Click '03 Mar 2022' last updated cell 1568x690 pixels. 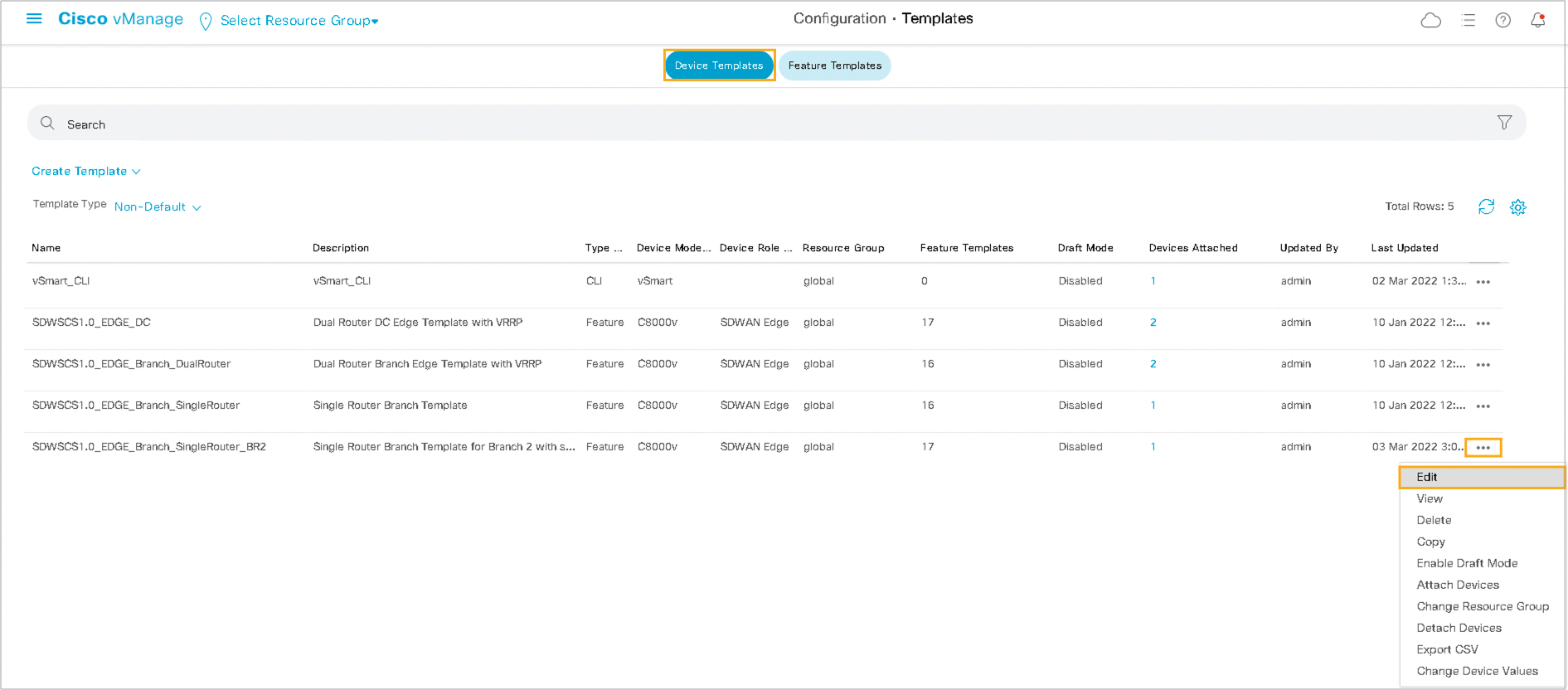[x=1418, y=447]
